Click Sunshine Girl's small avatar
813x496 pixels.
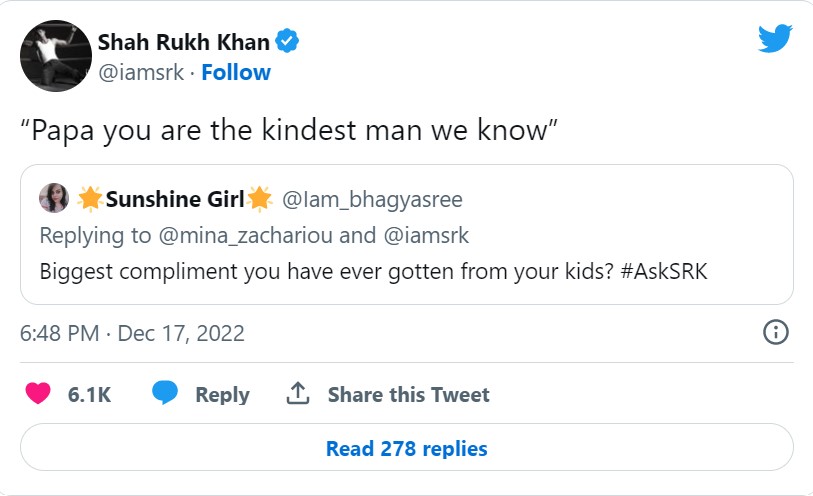pyautogui.click(x=54, y=200)
